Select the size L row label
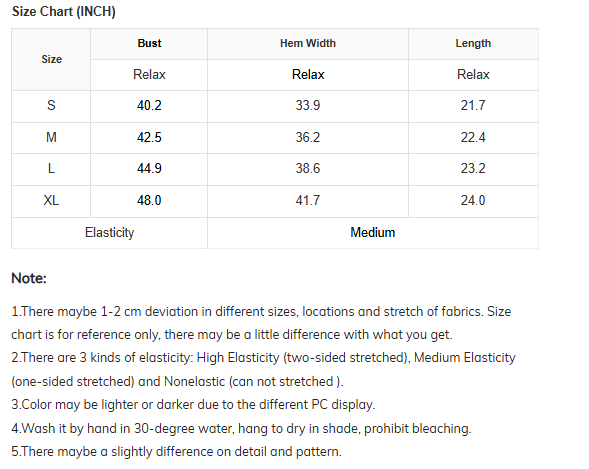Image resolution: width=589 pixels, height=469 pixels. [x=51, y=168]
